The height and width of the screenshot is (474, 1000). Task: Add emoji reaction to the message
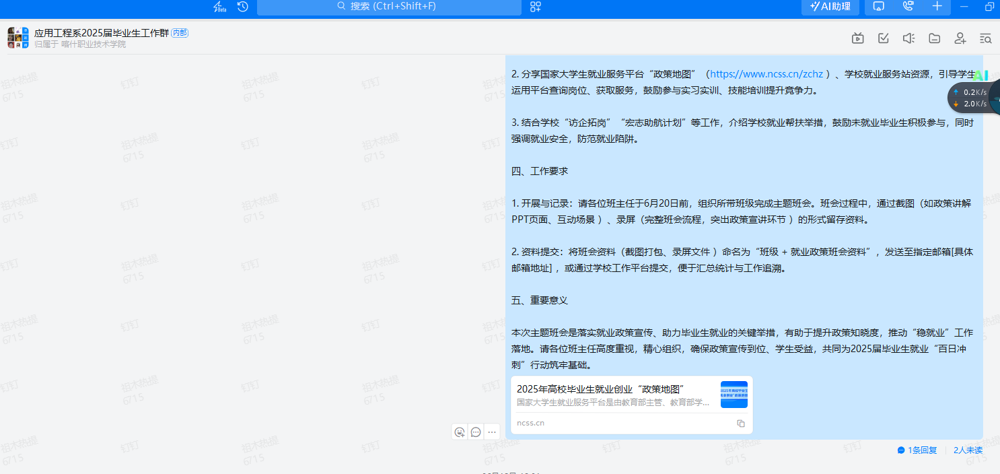point(459,432)
